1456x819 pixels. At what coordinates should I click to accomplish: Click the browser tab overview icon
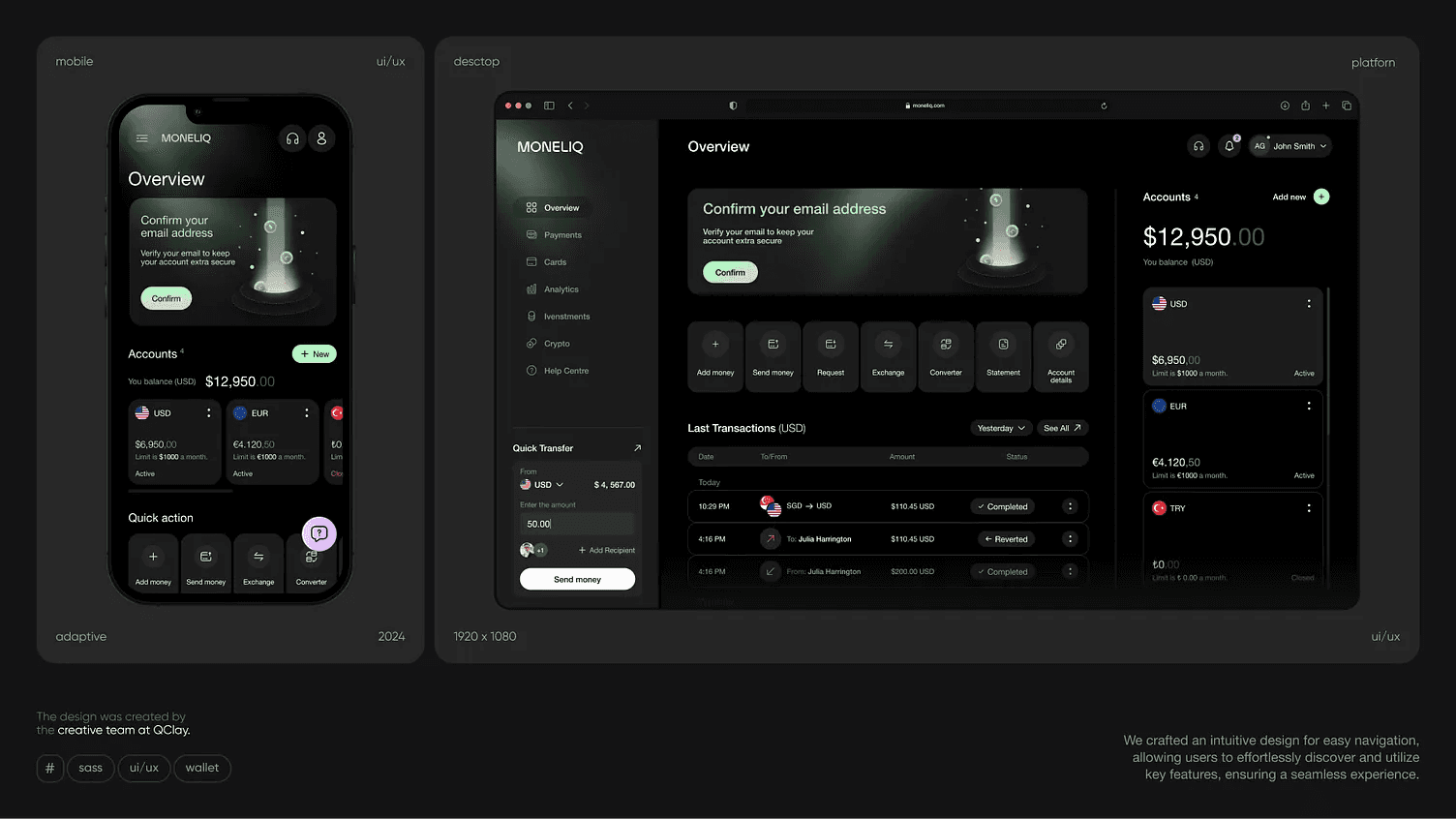click(1347, 106)
